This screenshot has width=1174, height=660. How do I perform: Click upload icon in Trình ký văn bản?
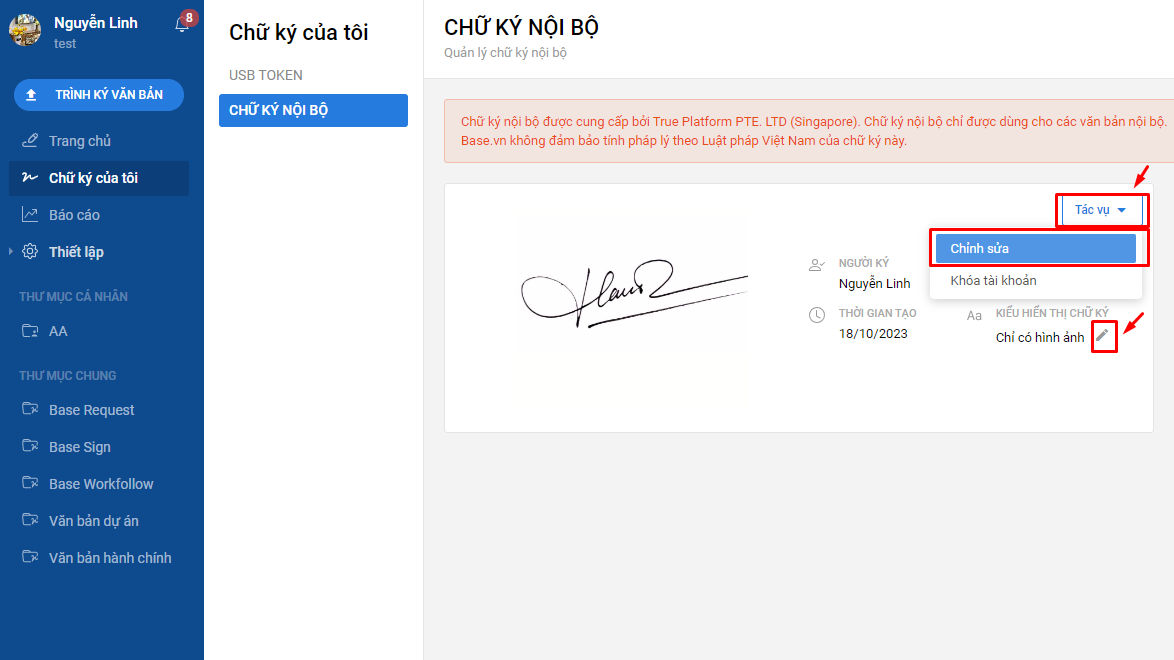[31, 95]
